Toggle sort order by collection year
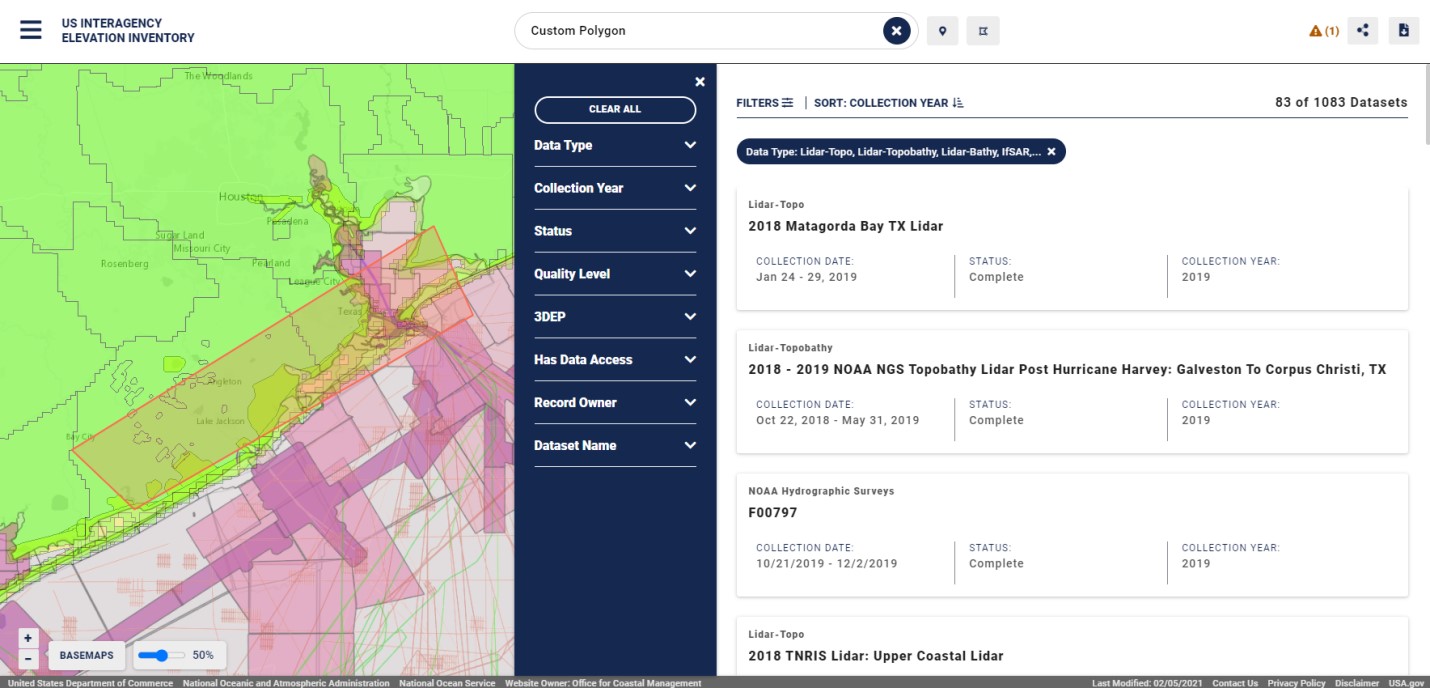Screen dimensions: 1430x688 958,103
